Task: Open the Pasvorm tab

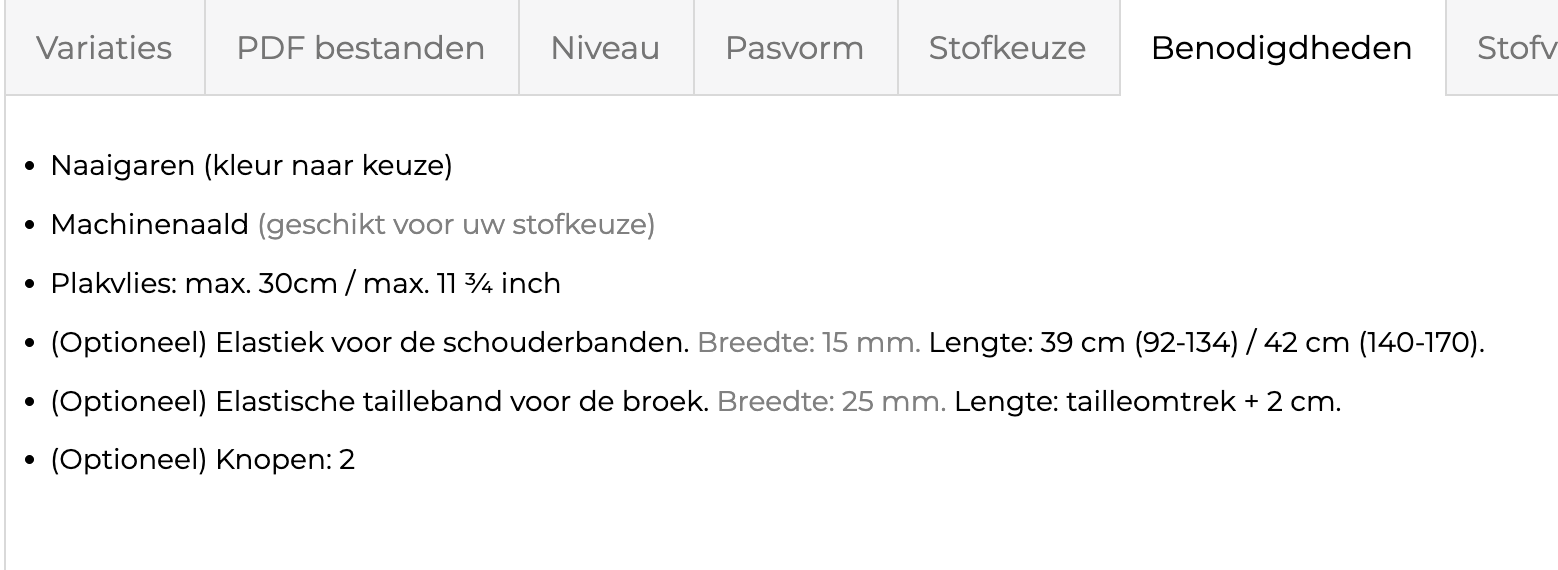Action: point(794,48)
